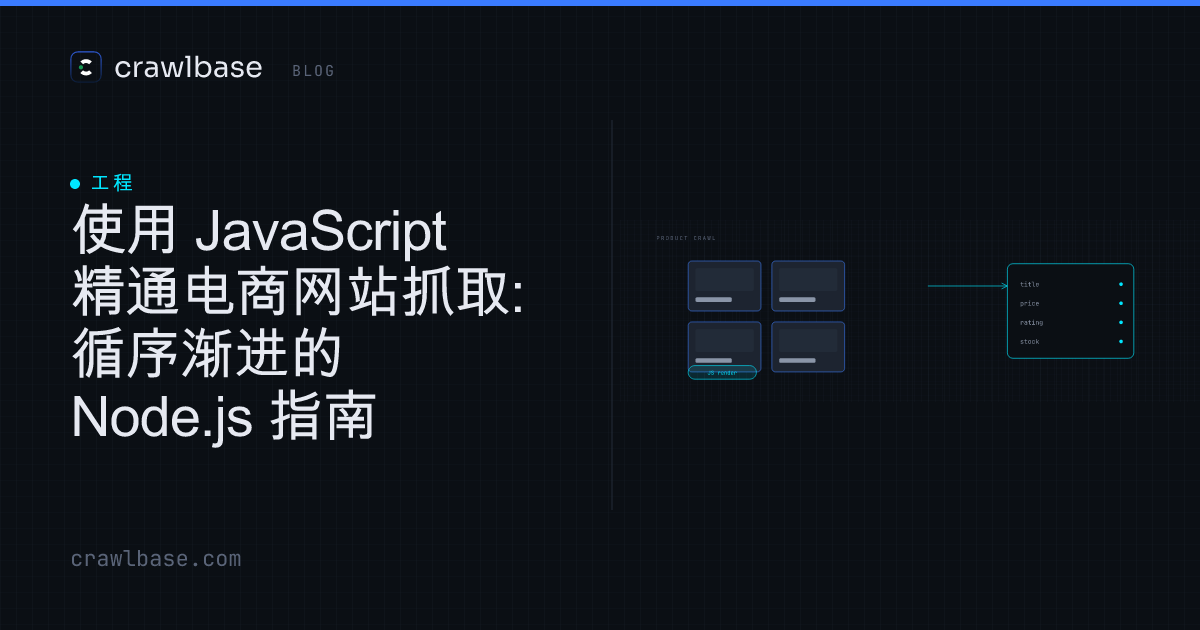The width and height of the screenshot is (1200, 630).
Task: Click the PRODUCT CRAWL label
Action: [x=686, y=238]
